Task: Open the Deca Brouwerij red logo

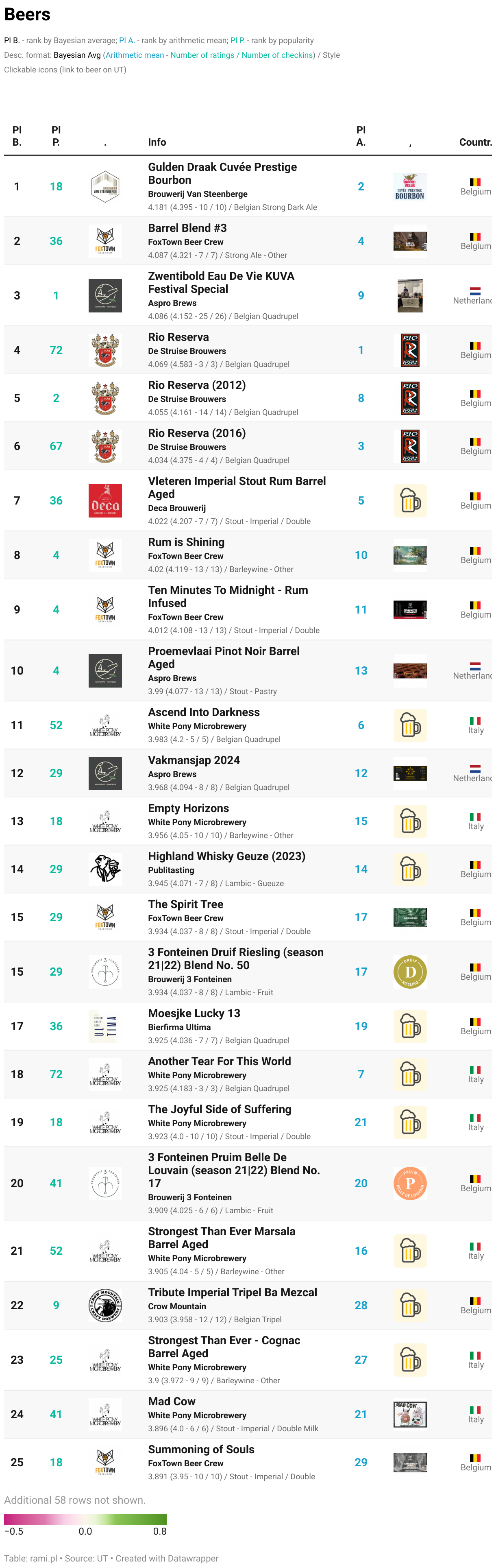Action: (x=104, y=500)
